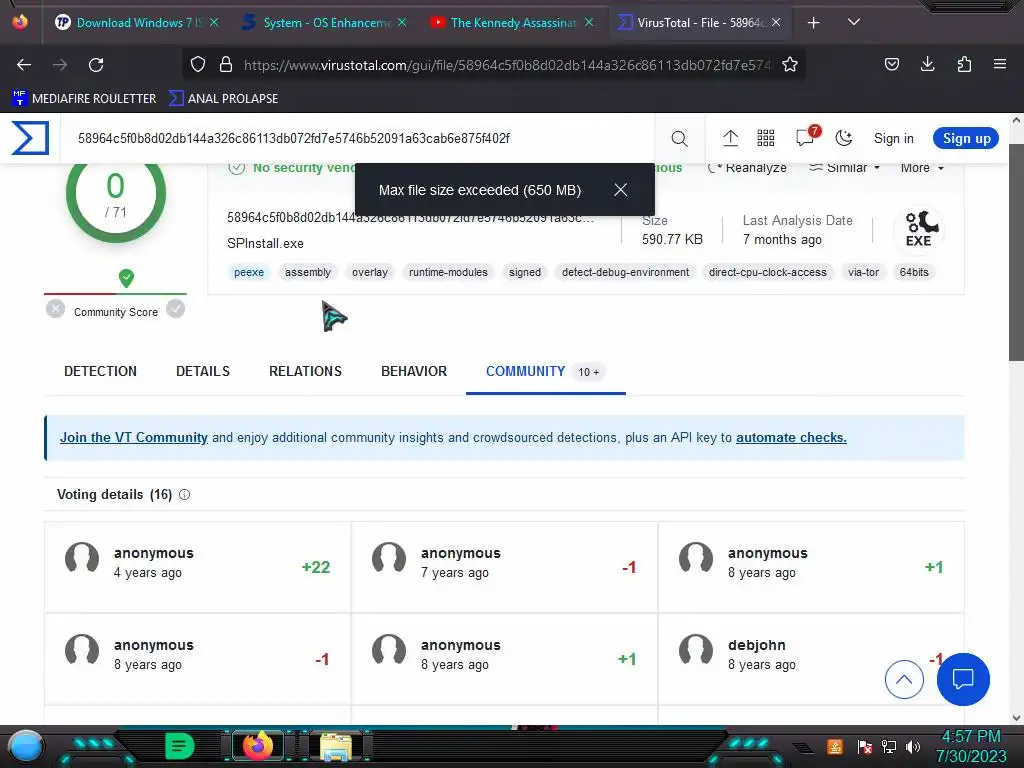This screenshot has height=768, width=1024.
Task: Switch to The Kennedy Assassination tab
Action: 512,23
